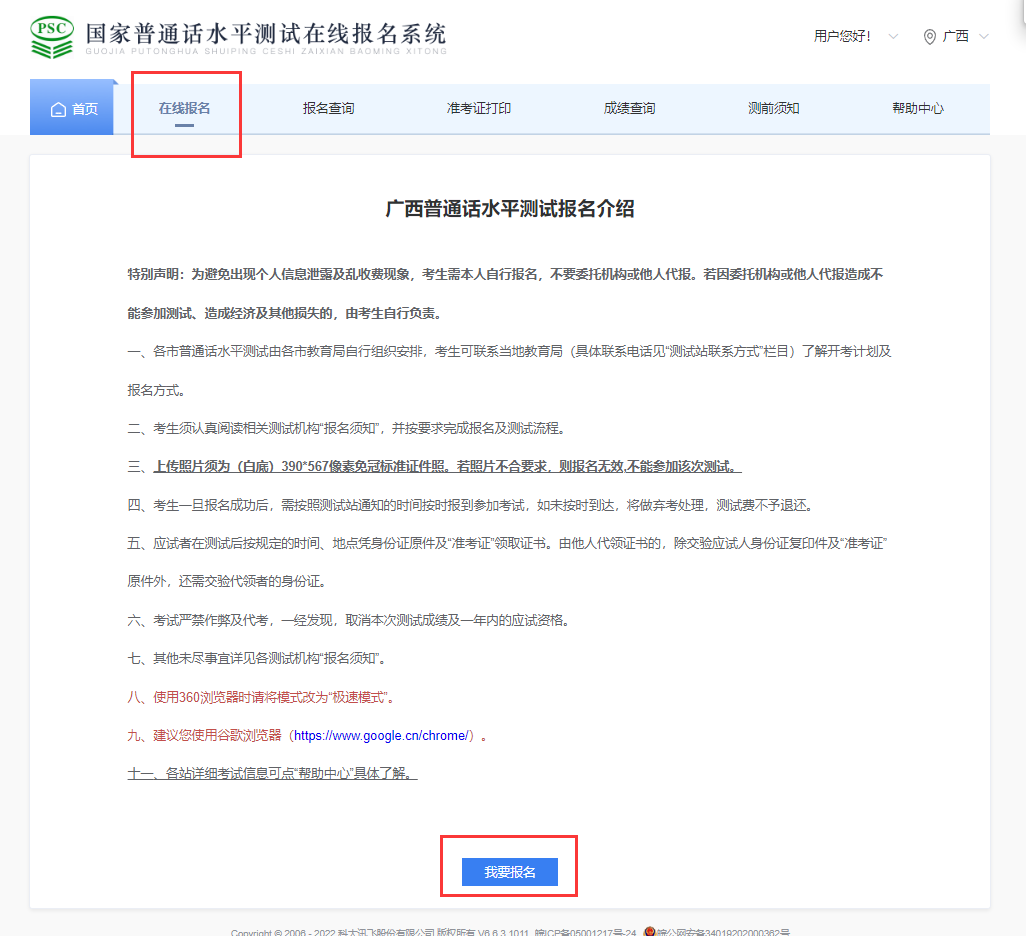1026x936 pixels.
Task: Switch to the 成绩查询 tab
Action: pyautogui.click(x=628, y=107)
